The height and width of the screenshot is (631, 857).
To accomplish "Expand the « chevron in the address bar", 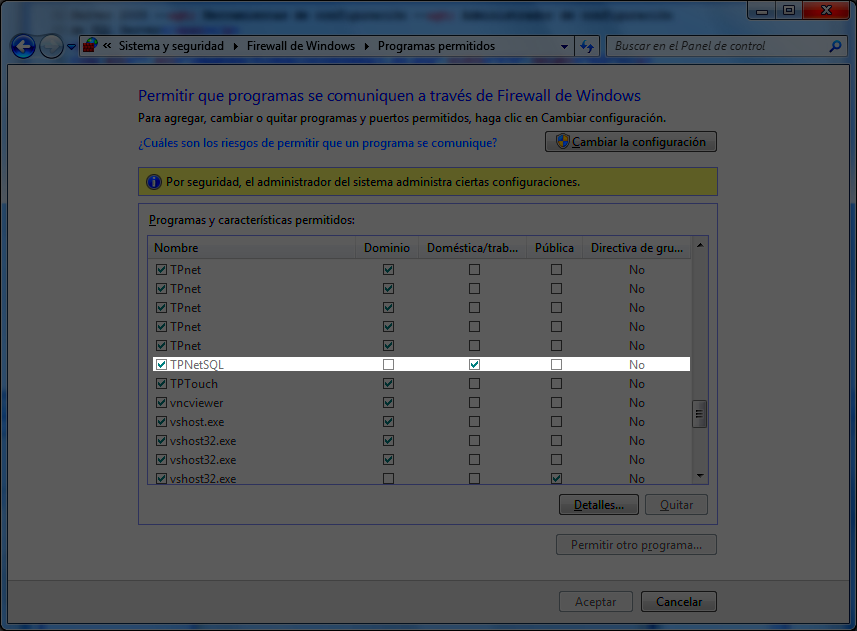I will pos(107,46).
